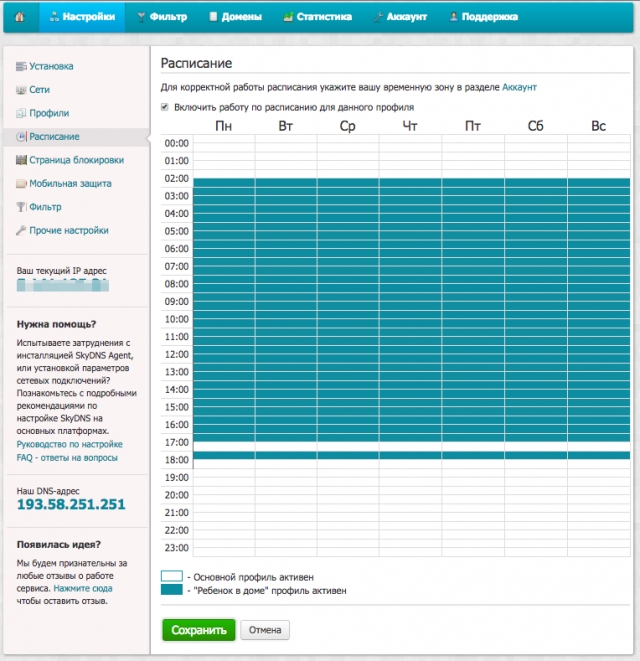Click the top bar Фильтр funnel icon
640x661 pixels.
[142, 17]
